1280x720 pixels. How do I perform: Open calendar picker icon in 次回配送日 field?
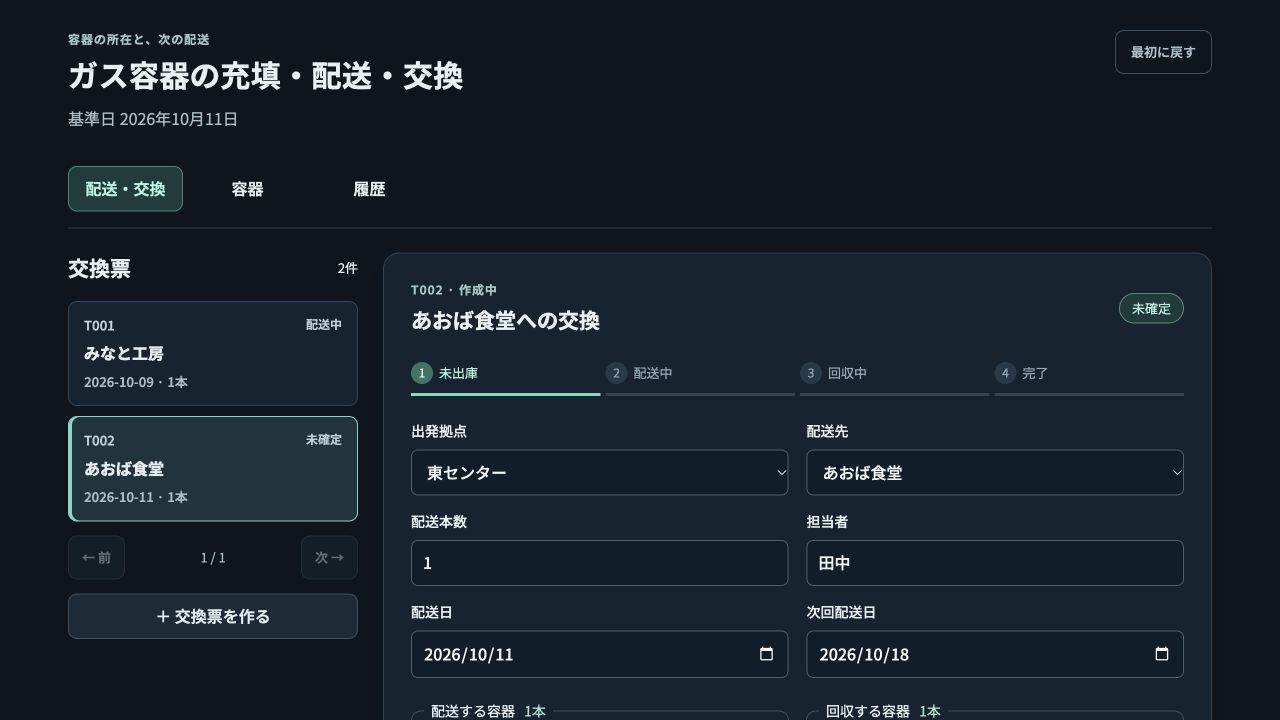[1162, 654]
